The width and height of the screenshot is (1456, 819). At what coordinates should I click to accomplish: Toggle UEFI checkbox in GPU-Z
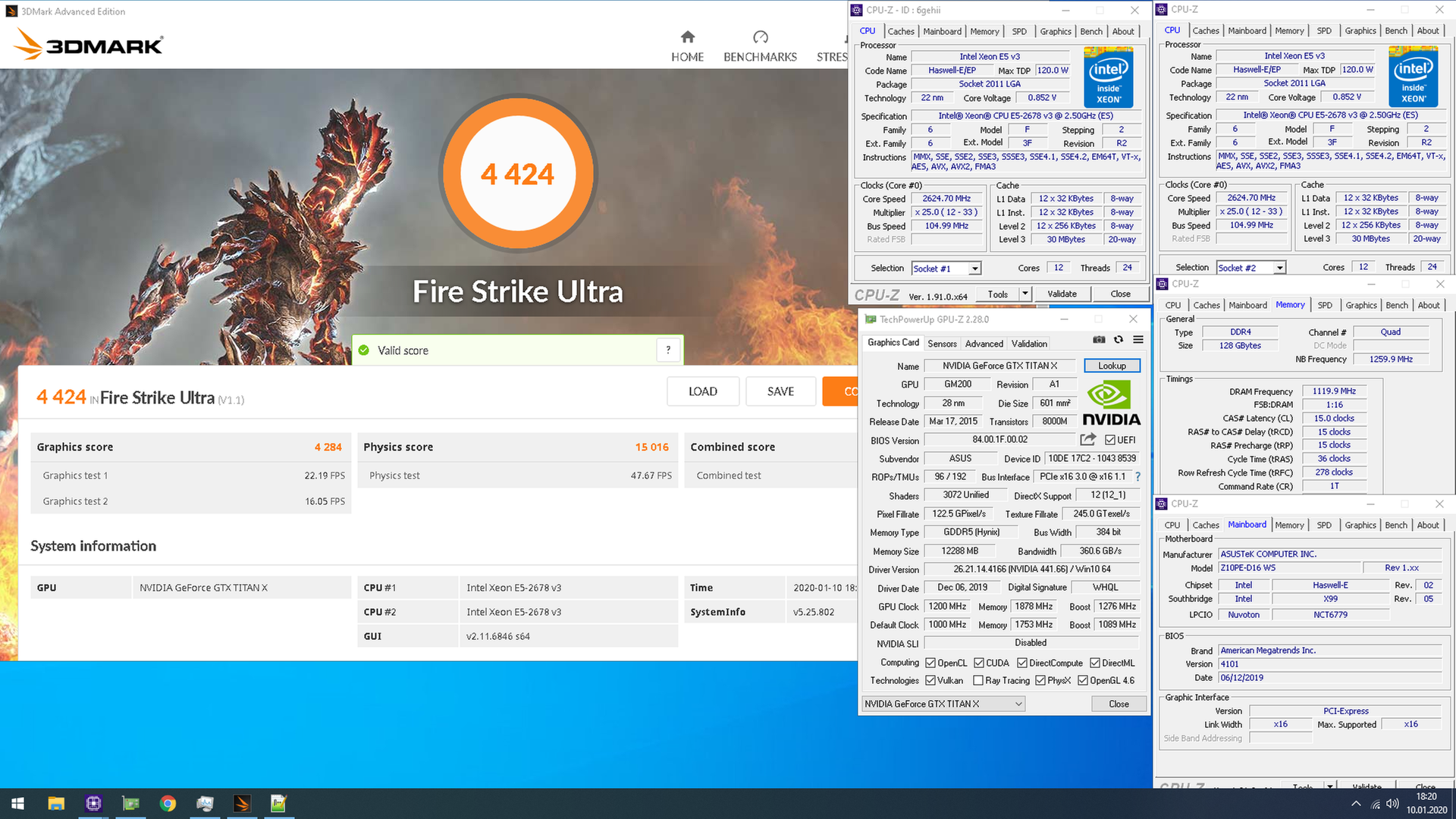point(1110,440)
